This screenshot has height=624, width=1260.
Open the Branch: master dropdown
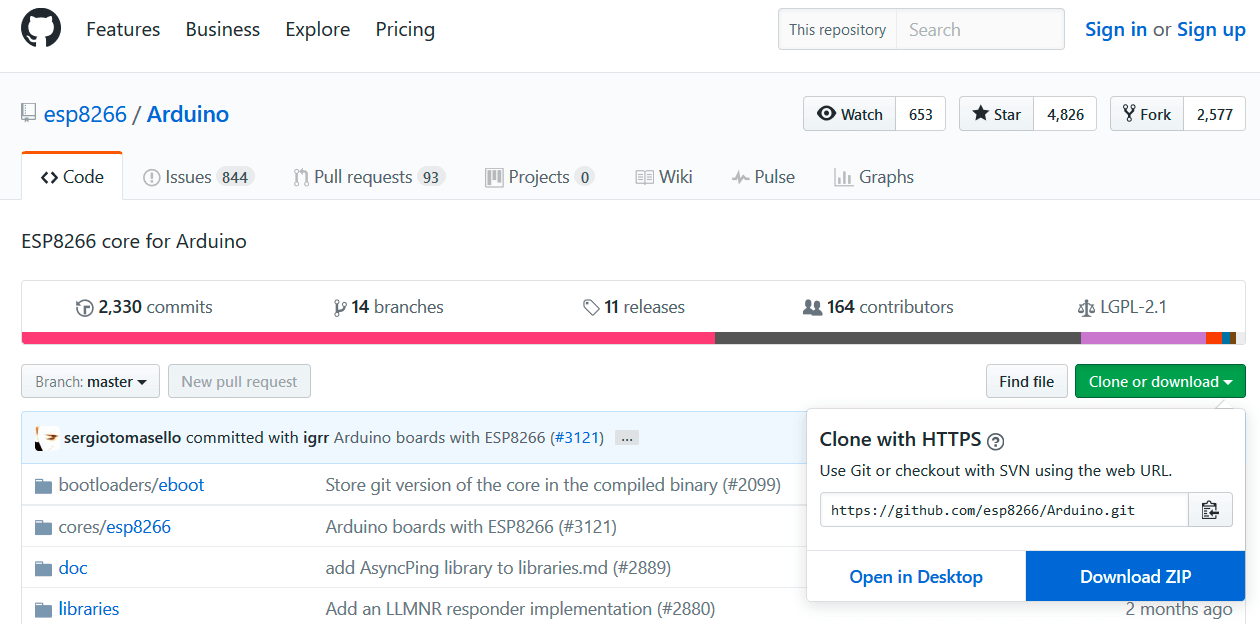pos(90,381)
